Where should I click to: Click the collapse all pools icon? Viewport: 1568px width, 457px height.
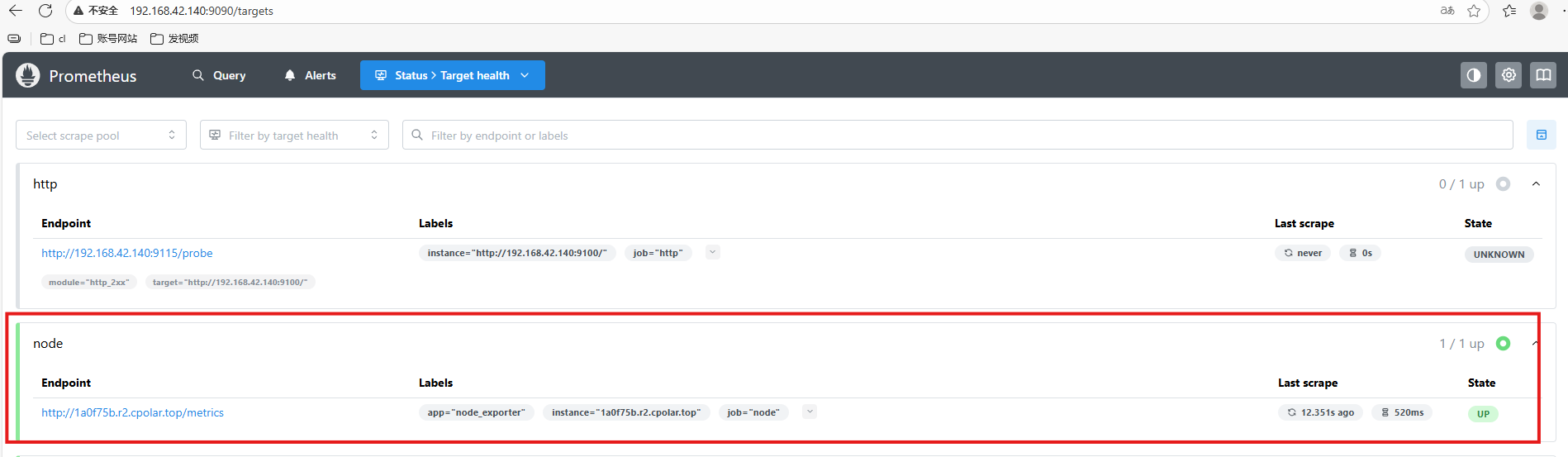(x=1541, y=135)
